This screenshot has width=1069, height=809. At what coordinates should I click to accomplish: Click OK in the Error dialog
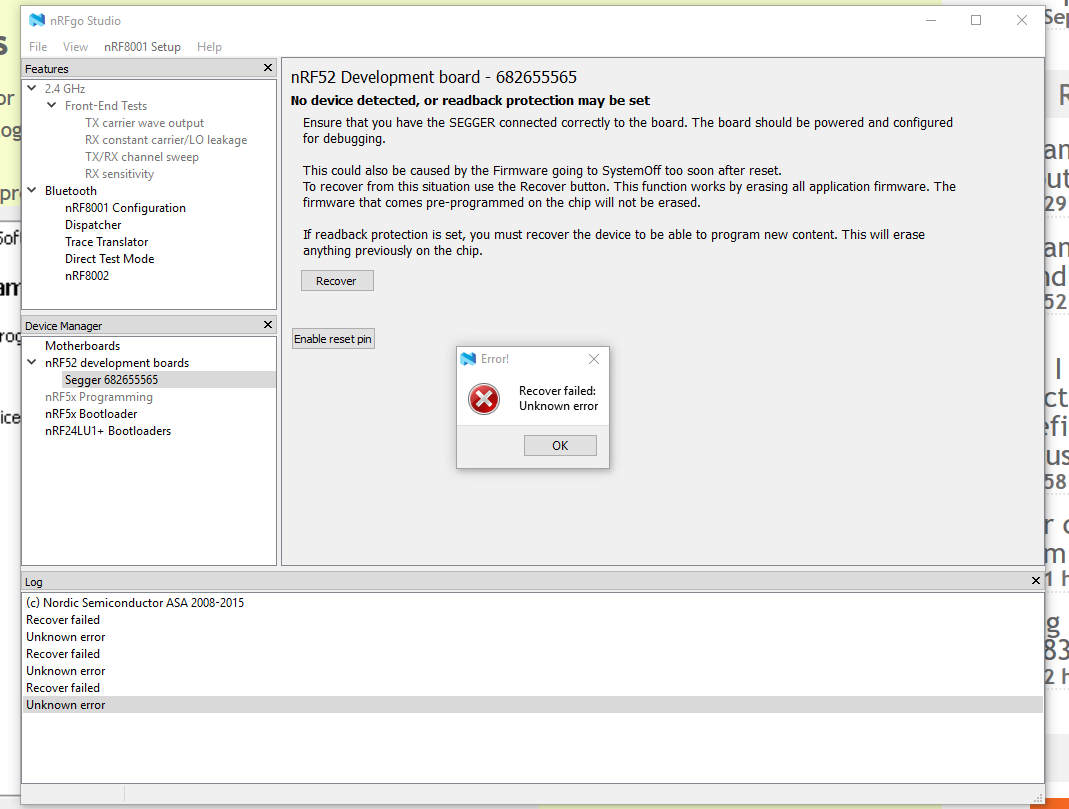(560, 446)
